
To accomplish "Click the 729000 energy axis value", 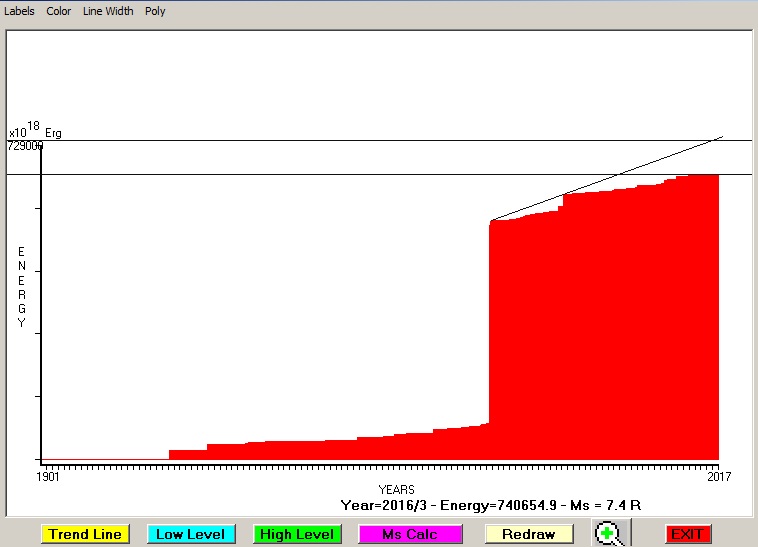I will [25, 146].
